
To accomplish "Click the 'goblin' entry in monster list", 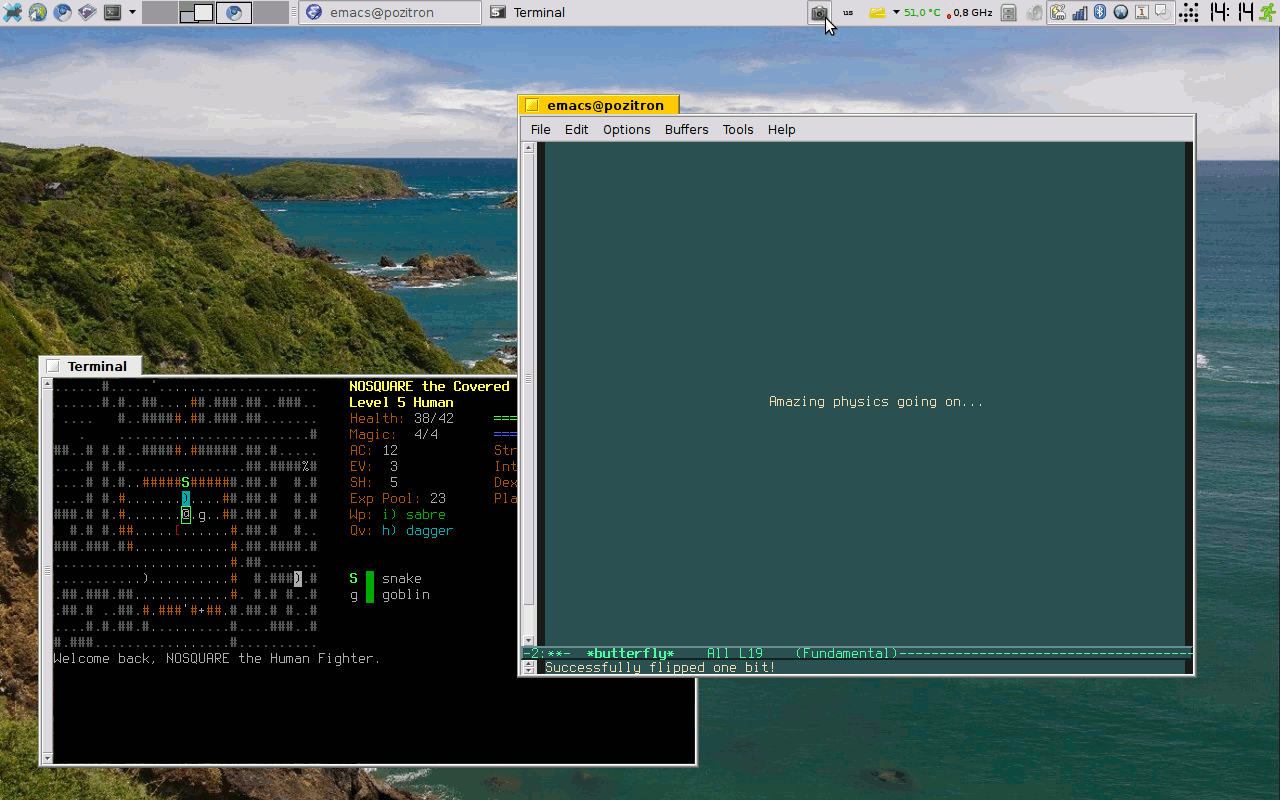I will tap(406, 595).
